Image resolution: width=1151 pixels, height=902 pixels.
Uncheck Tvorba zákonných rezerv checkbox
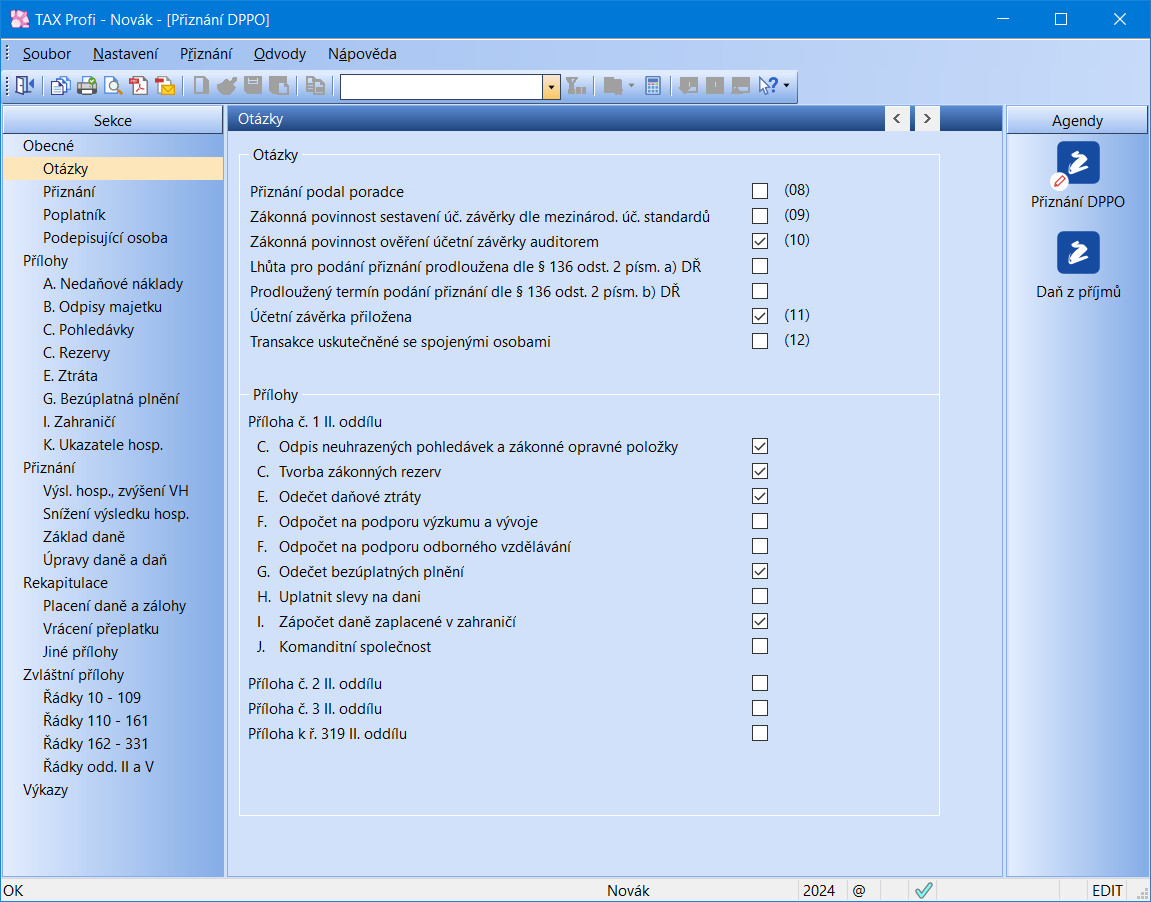[x=760, y=471]
